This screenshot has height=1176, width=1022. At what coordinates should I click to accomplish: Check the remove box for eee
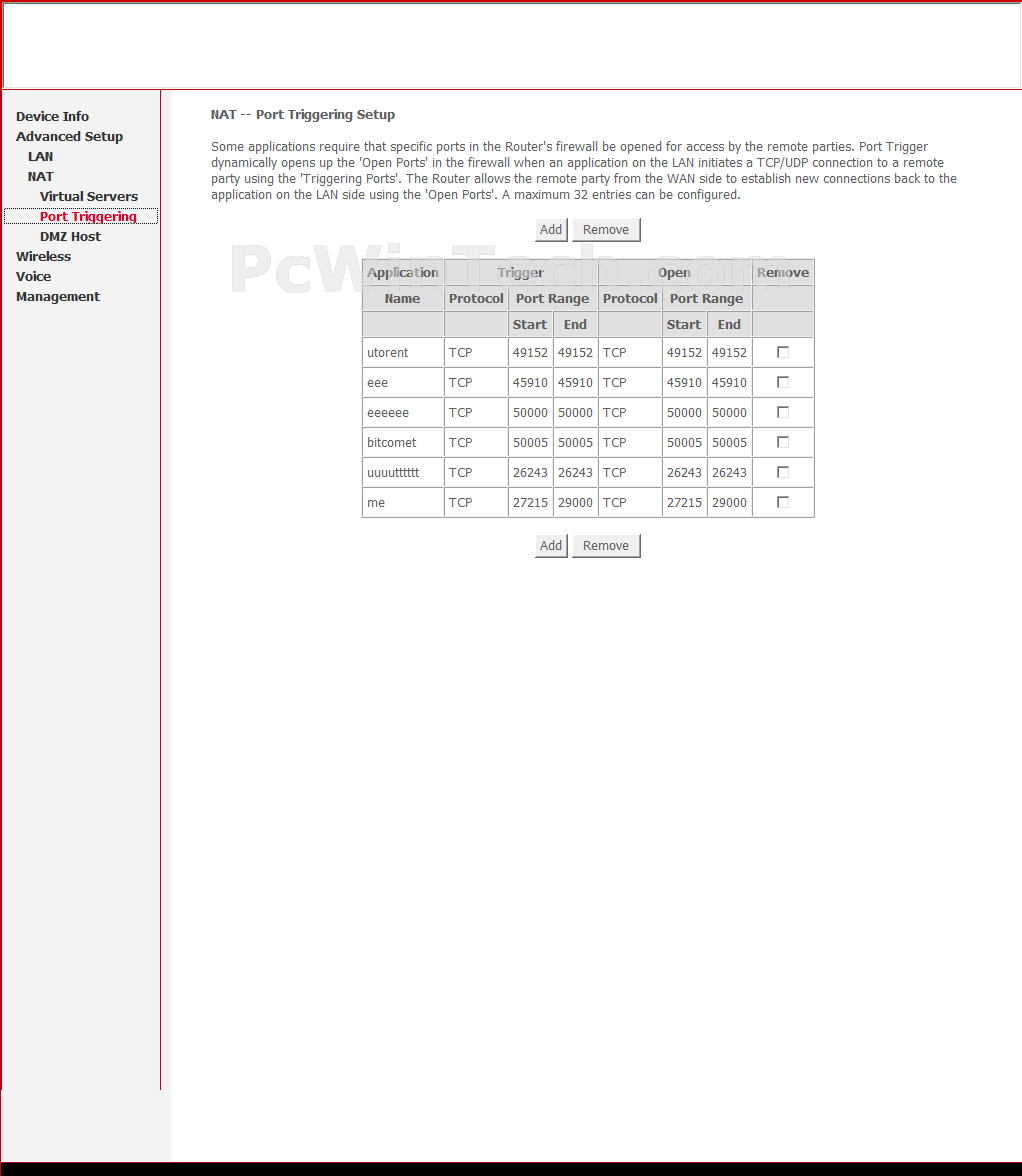tap(783, 382)
